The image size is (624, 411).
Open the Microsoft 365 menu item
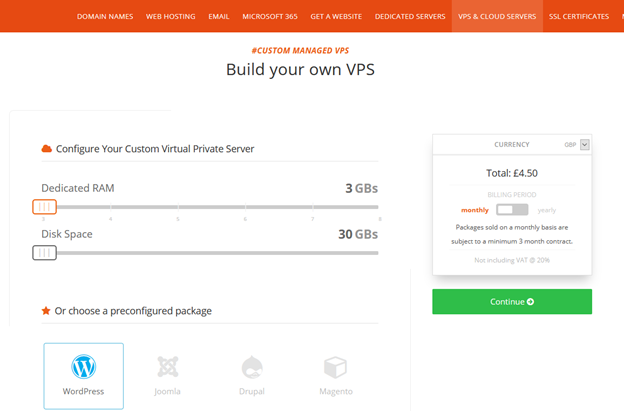pyautogui.click(x=270, y=16)
